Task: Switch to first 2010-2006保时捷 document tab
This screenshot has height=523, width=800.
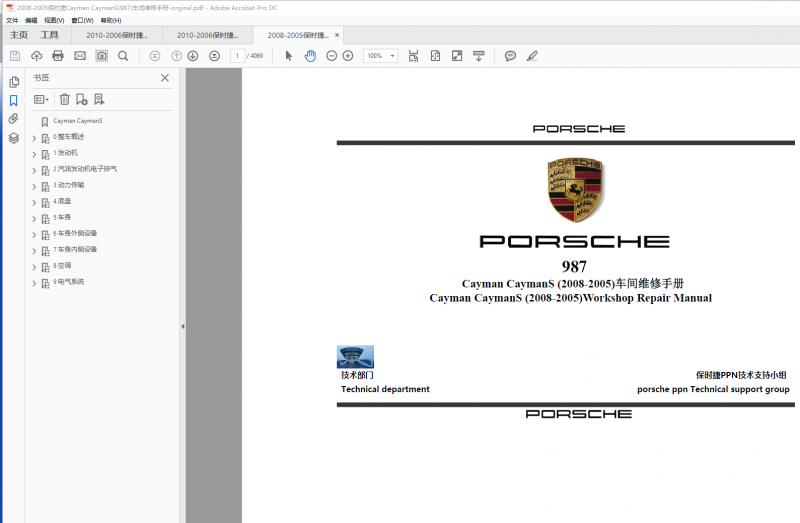Action: tap(117, 35)
